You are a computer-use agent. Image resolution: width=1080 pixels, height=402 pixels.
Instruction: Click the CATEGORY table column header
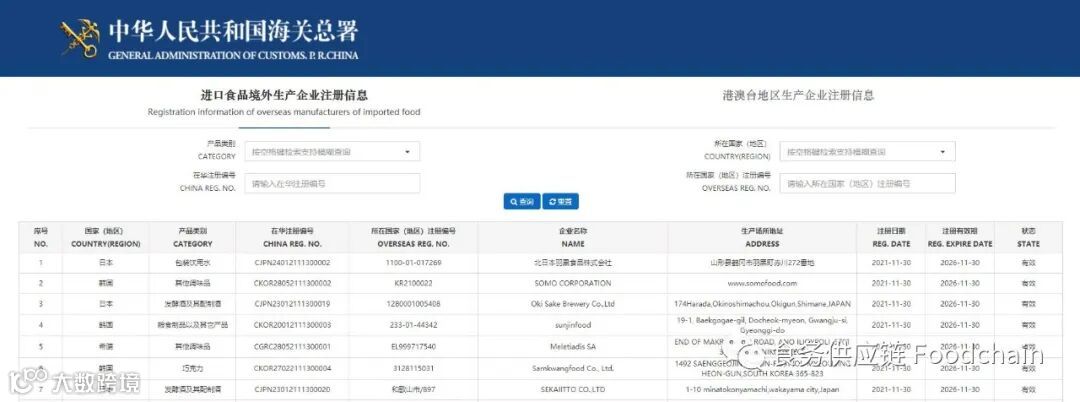point(192,237)
